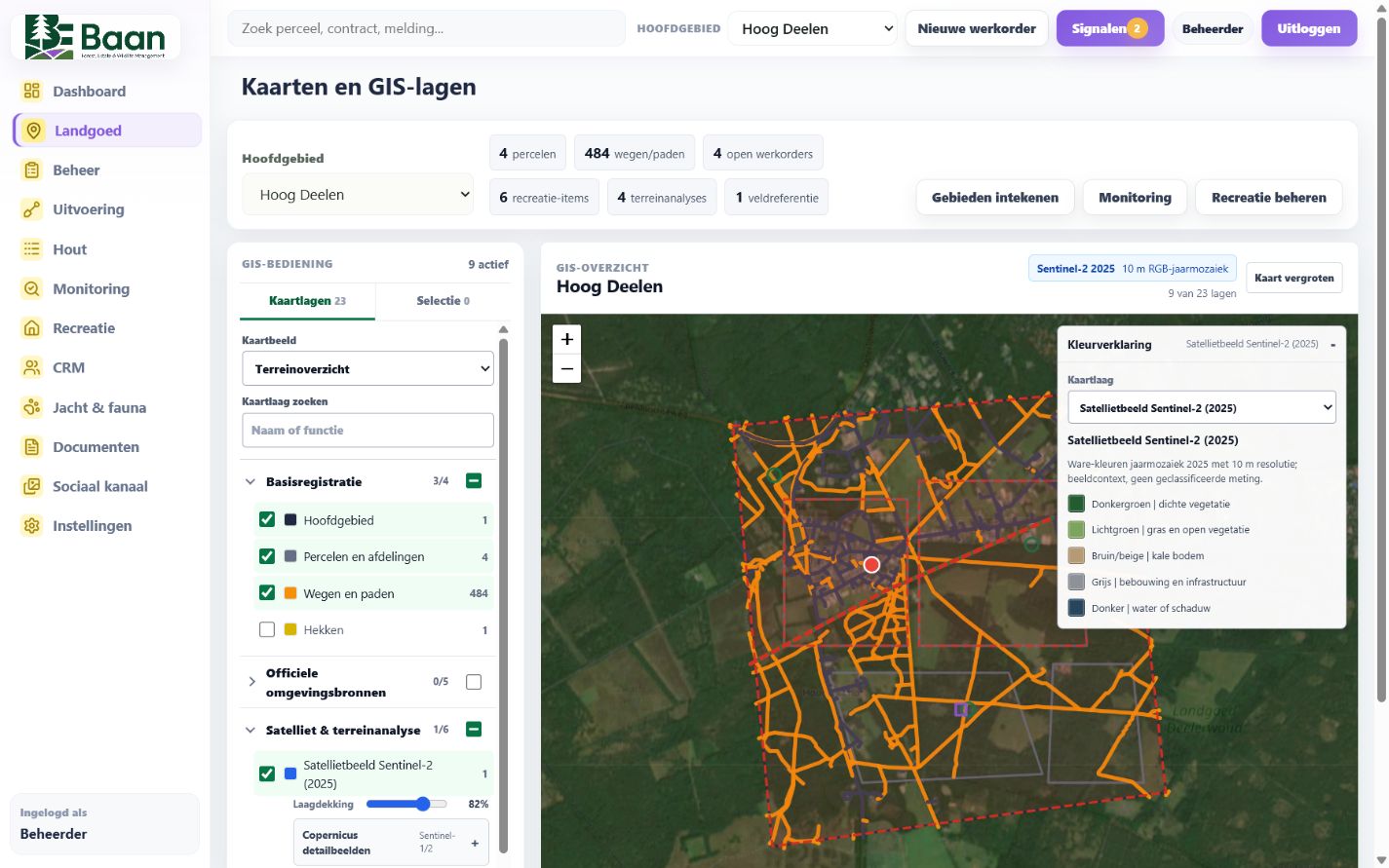
Task: Open the Kaartbeeld Terreinoverzicht dropdown
Action: click(367, 369)
